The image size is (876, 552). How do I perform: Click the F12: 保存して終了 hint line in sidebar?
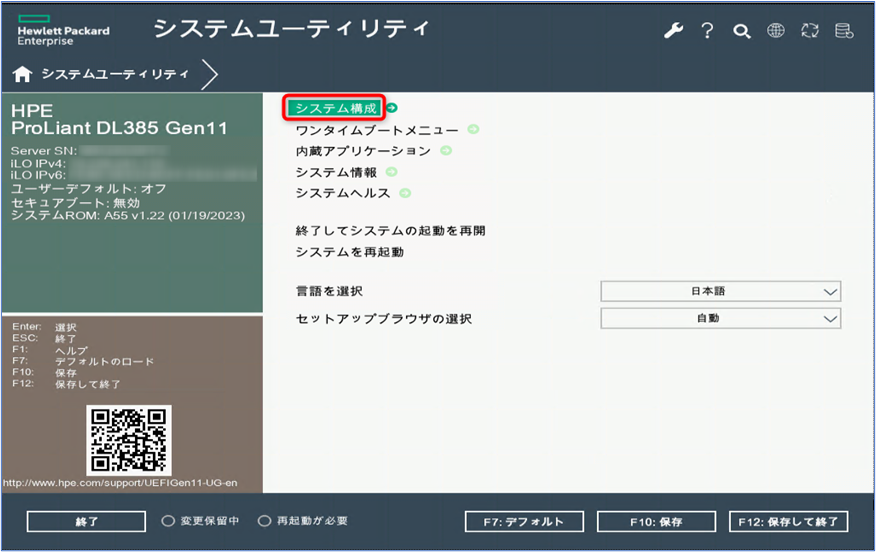66,384
